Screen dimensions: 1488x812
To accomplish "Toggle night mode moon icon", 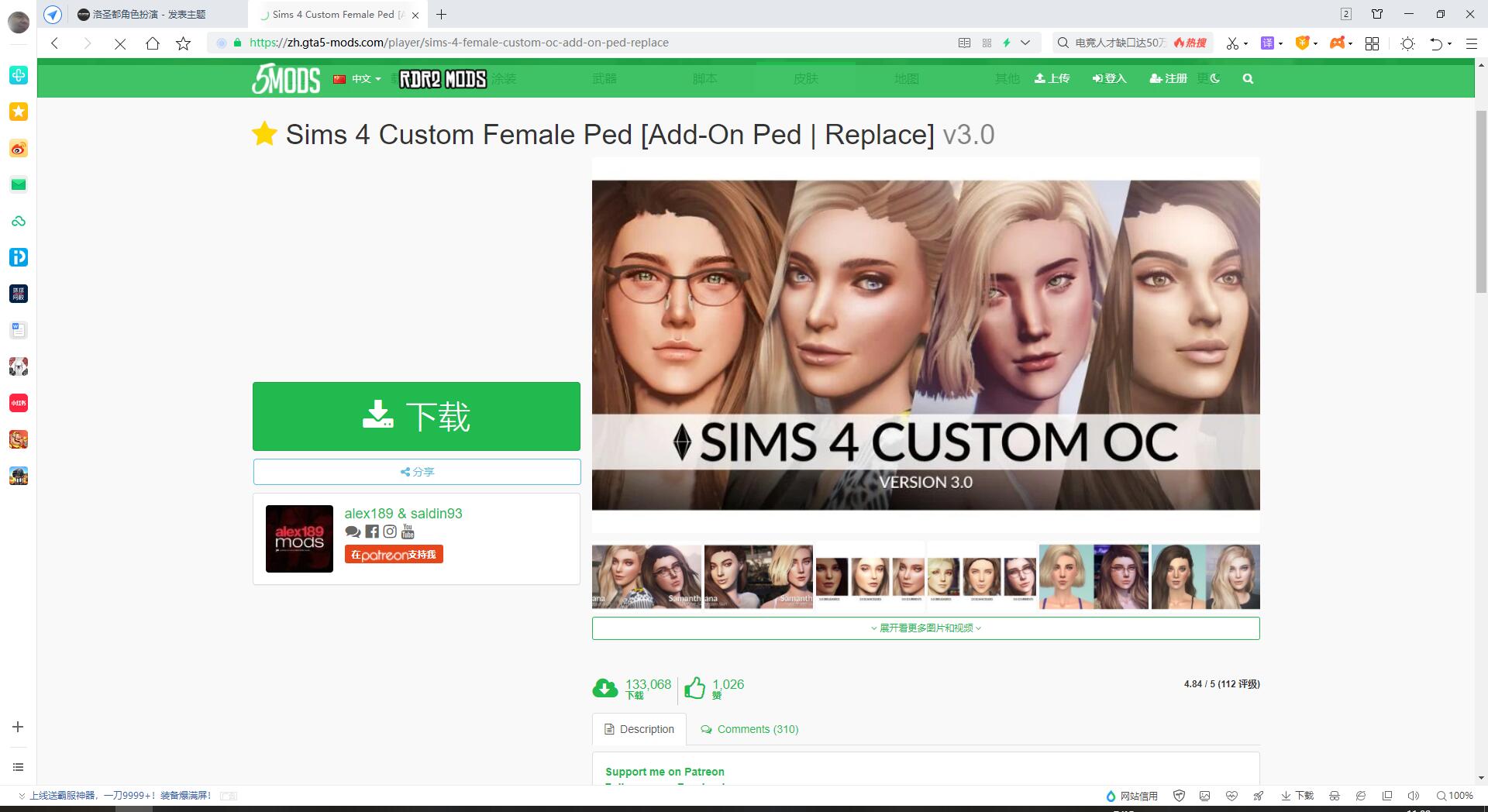I will coord(1214,78).
